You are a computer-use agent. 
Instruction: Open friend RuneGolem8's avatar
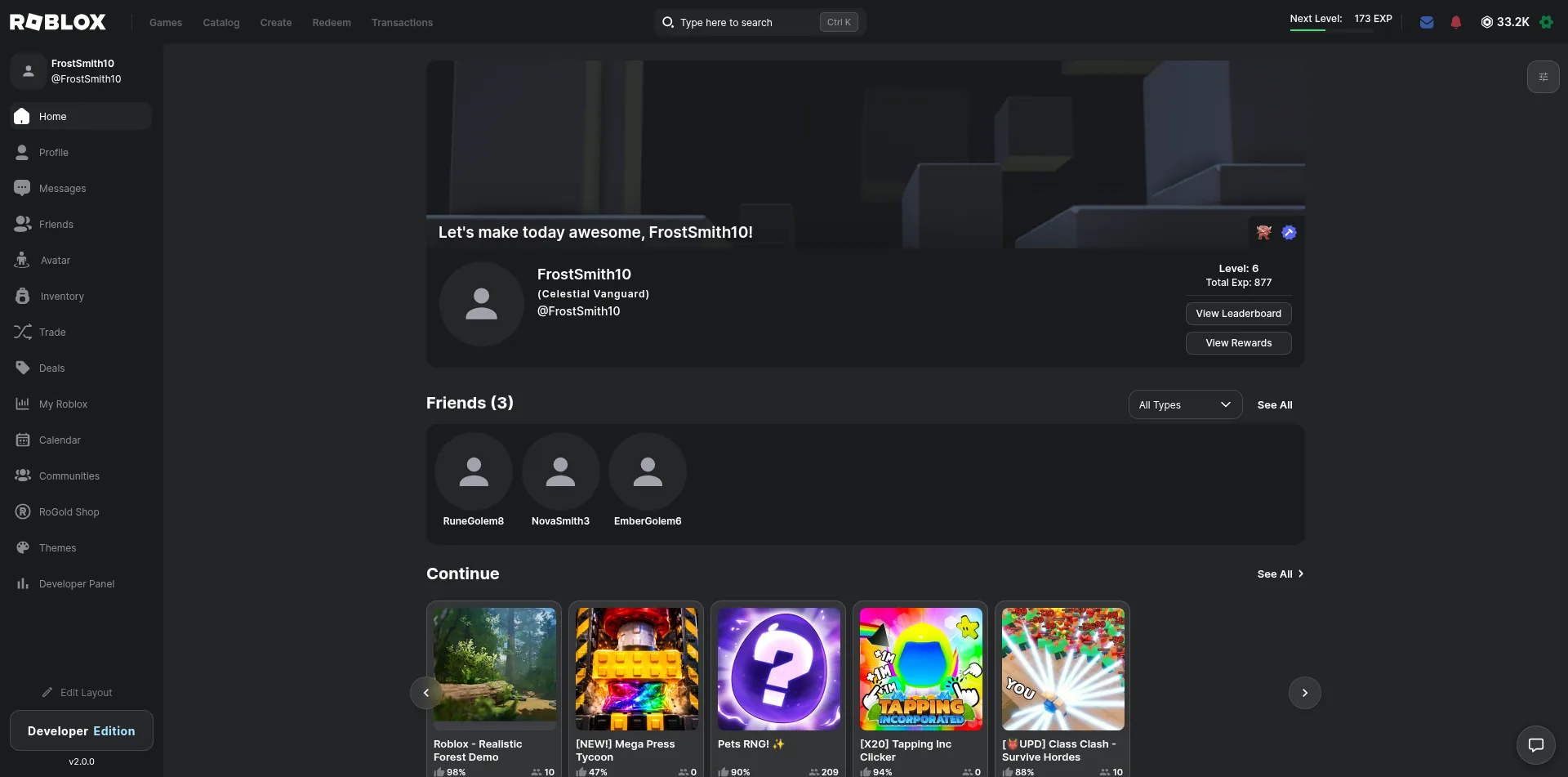[474, 471]
